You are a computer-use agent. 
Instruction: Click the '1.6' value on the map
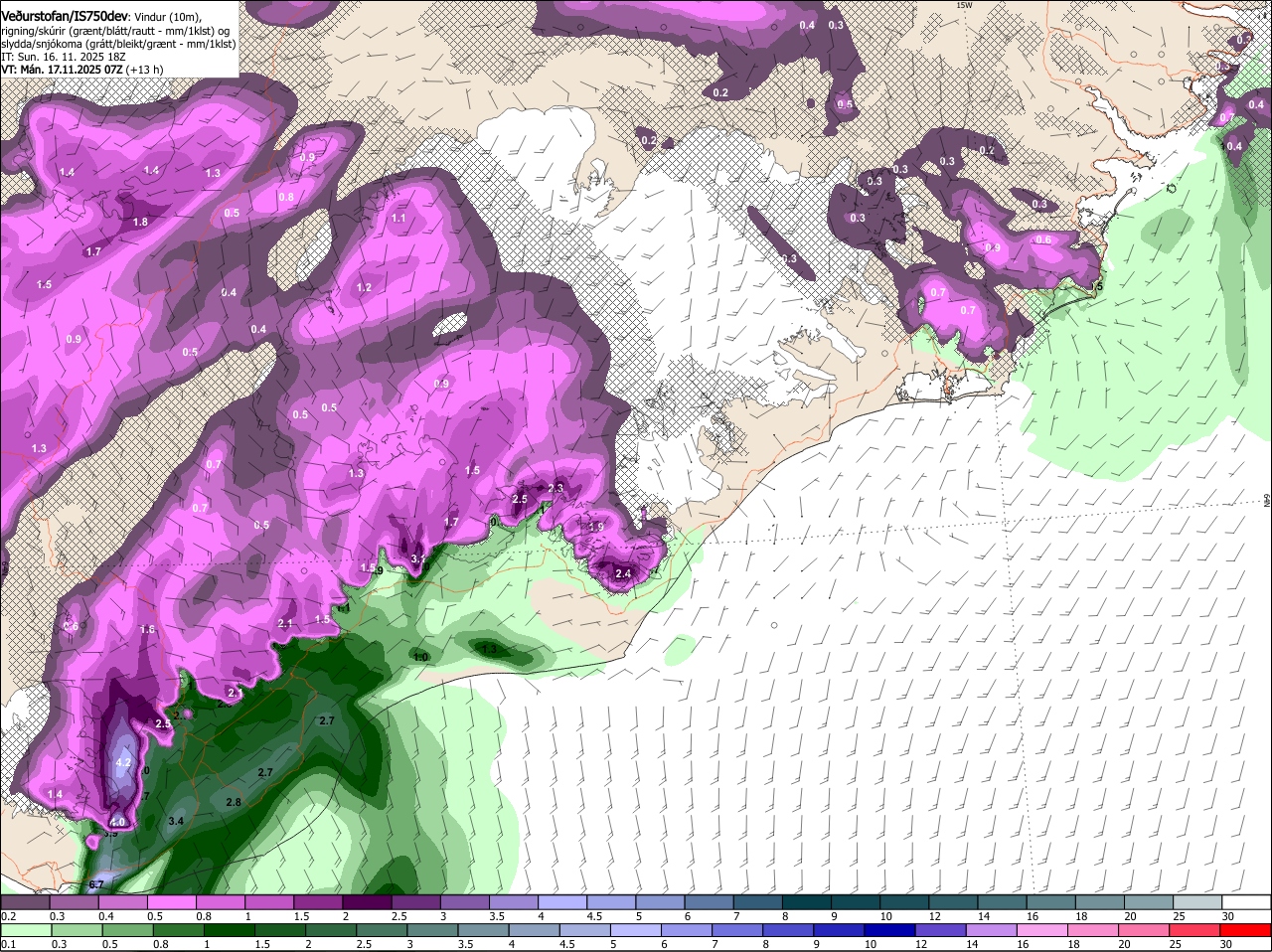(148, 630)
